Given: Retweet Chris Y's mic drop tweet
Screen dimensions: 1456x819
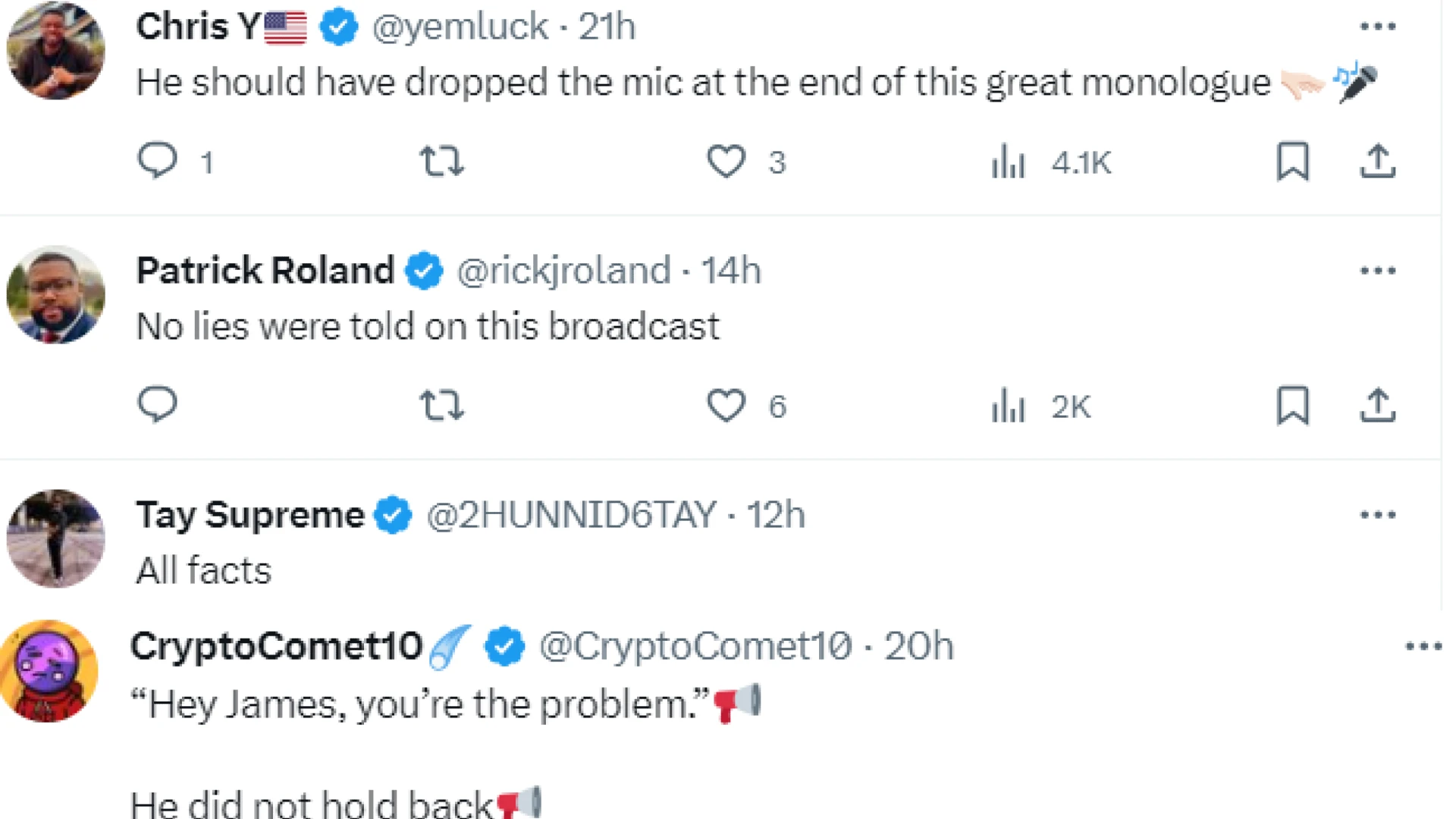Looking at the screenshot, I should point(441,162).
